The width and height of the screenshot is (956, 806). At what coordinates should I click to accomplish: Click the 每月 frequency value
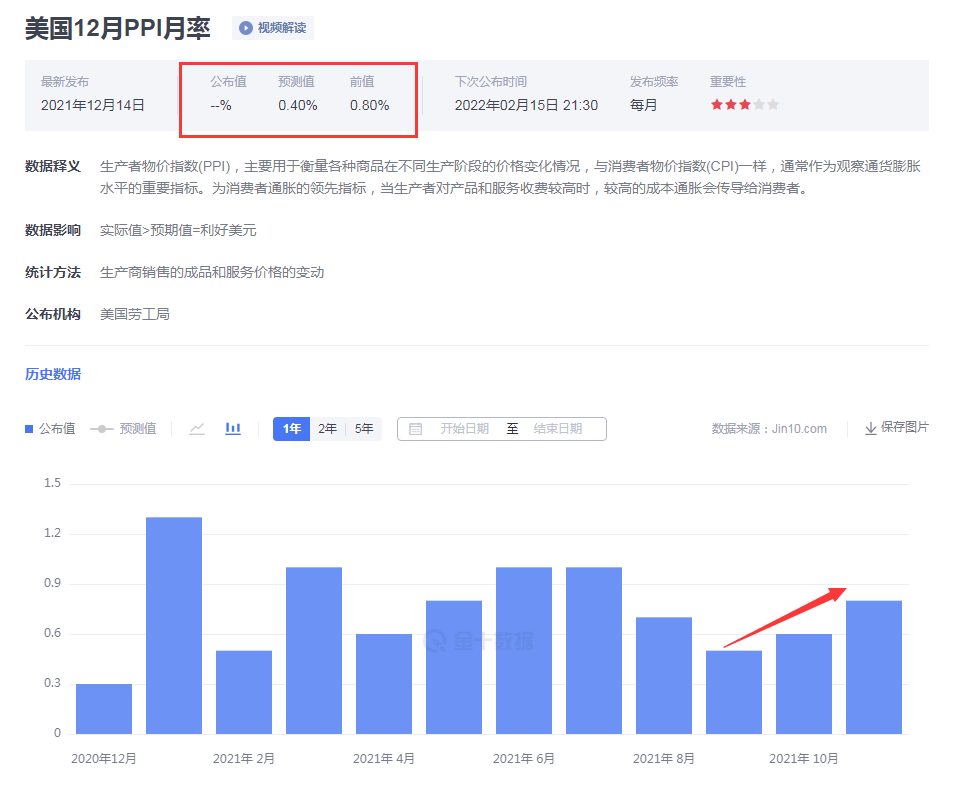pos(643,105)
